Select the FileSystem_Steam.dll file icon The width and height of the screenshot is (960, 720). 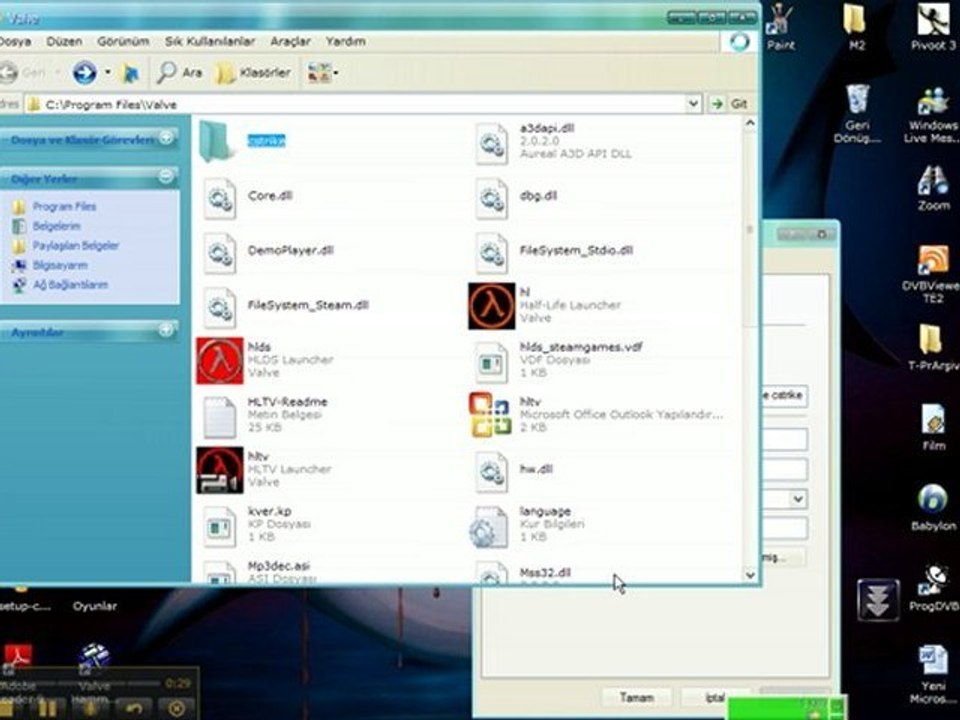point(220,308)
